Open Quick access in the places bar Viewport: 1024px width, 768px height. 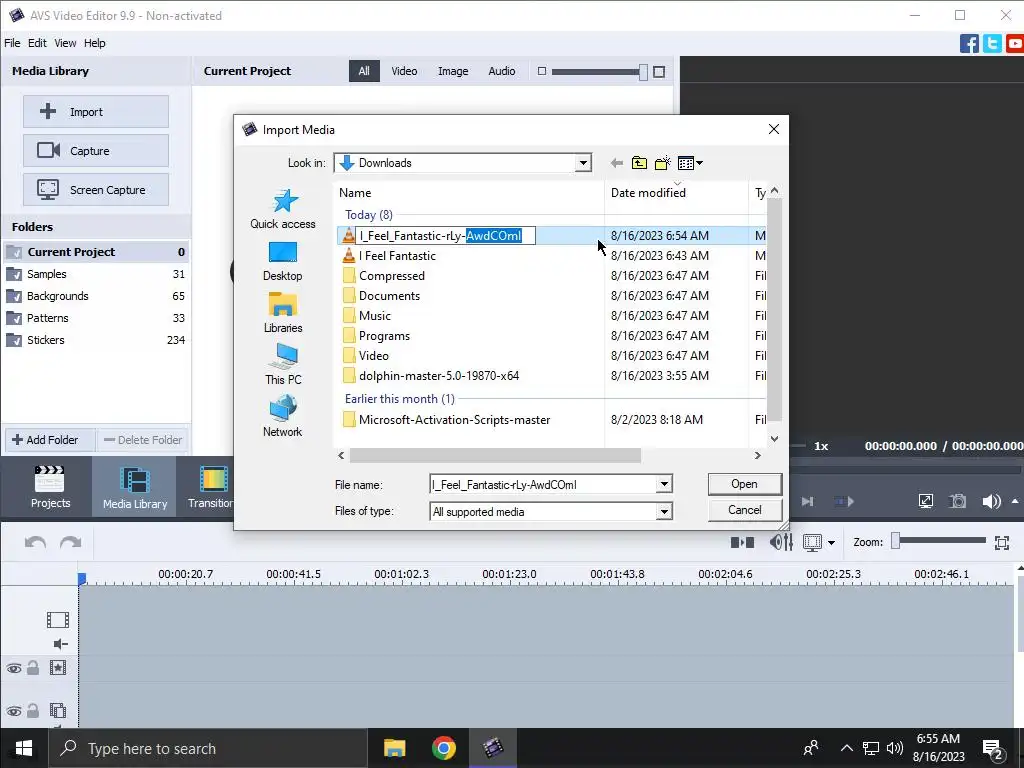pyautogui.click(x=283, y=209)
